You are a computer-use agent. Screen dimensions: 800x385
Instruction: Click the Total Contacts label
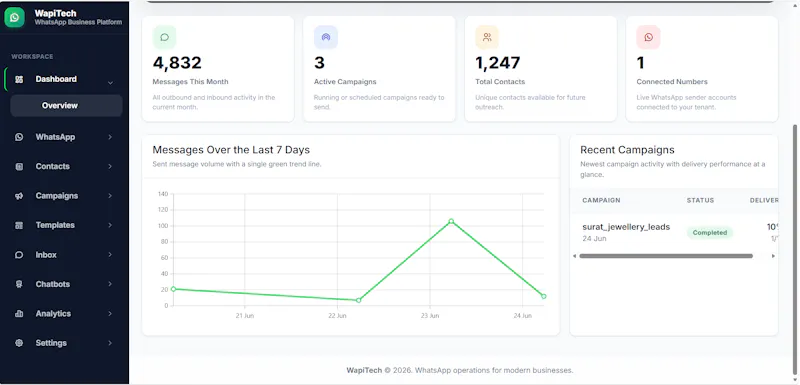pos(500,82)
